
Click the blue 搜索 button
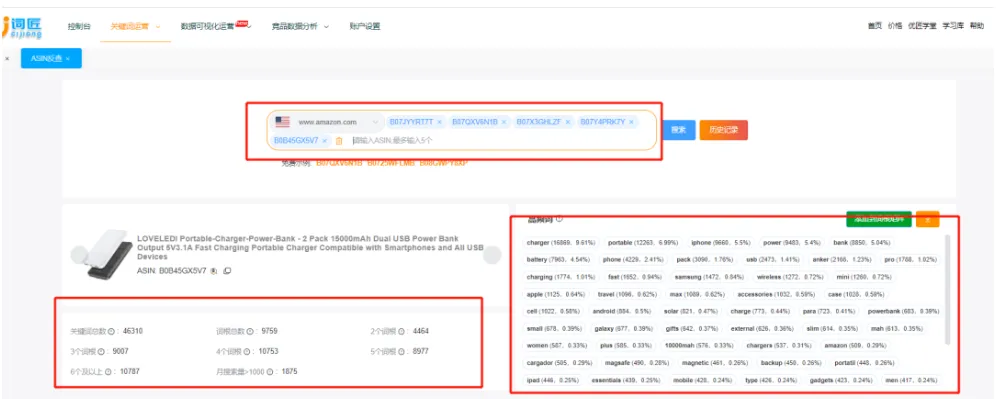coord(678,130)
